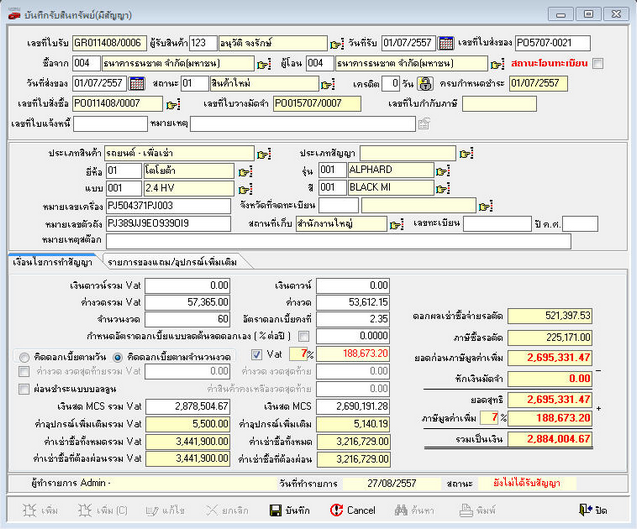Open lookup icon beside สถานที่เก็บ สำนักงานใหญ่
Viewport: 637px width, 529px height.
point(396,224)
